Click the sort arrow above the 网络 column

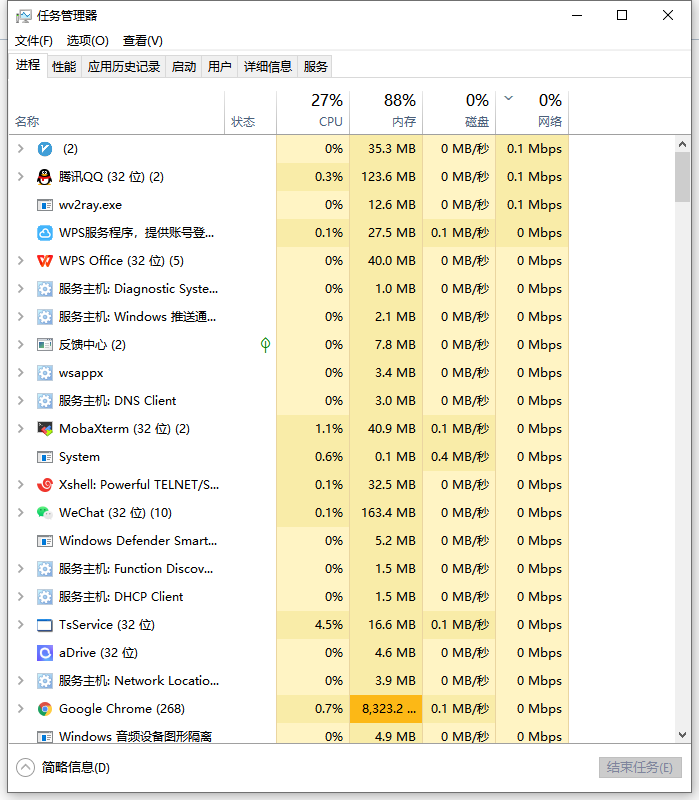(x=509, y=98)
